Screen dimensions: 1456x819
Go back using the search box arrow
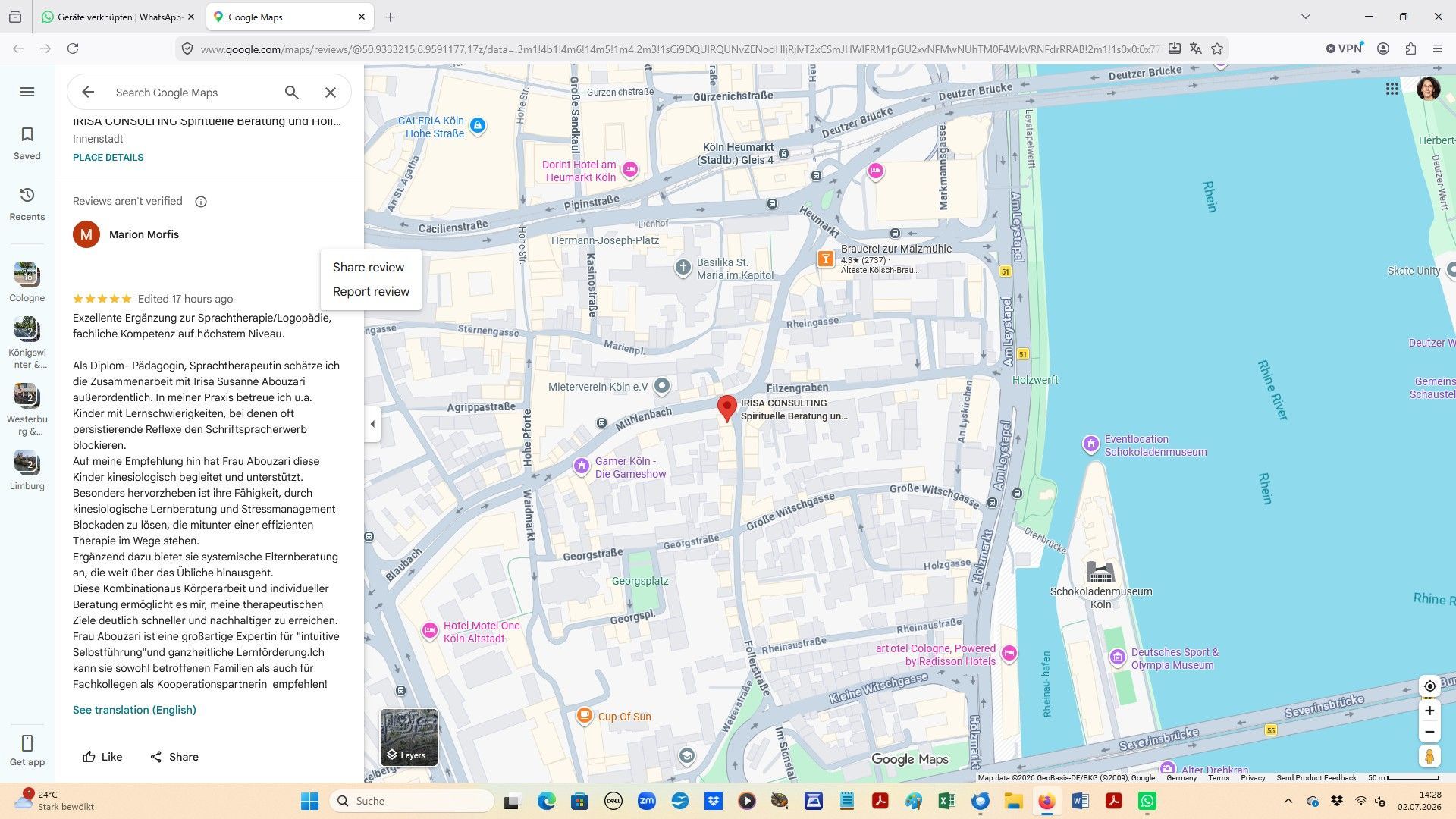pyautogui.click(x=88, y=93)
